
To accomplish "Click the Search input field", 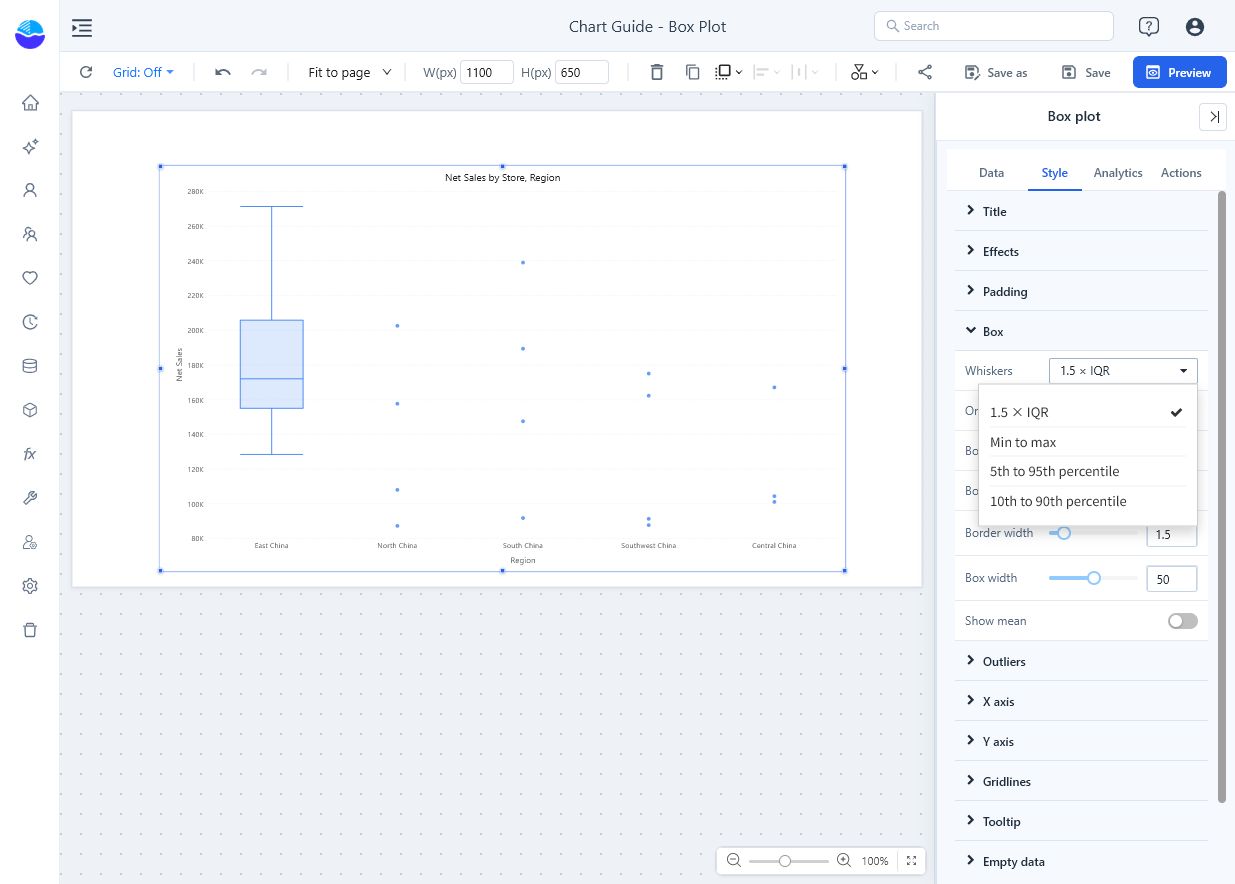I will tap(994, 26).
